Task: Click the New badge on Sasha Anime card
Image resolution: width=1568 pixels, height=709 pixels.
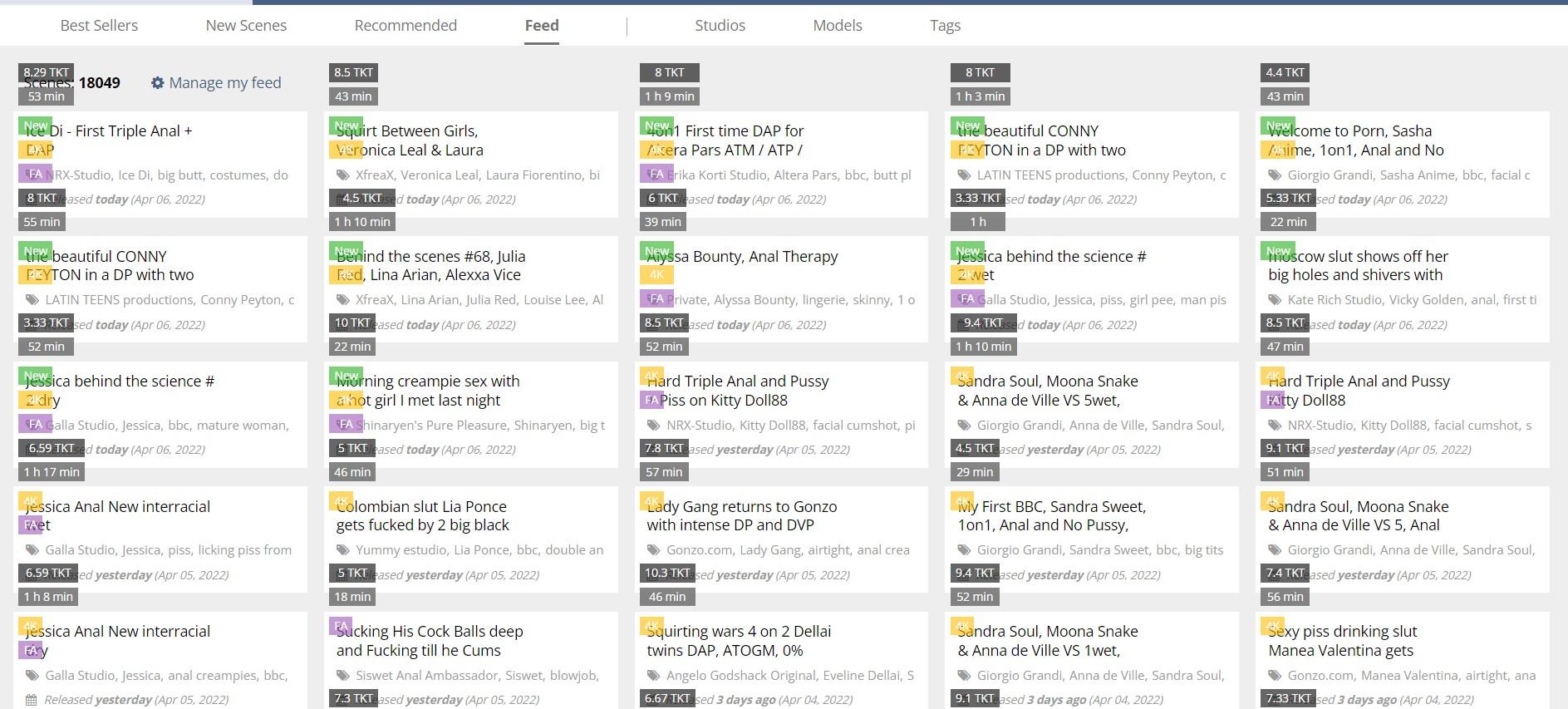Action: (1278, 126)
